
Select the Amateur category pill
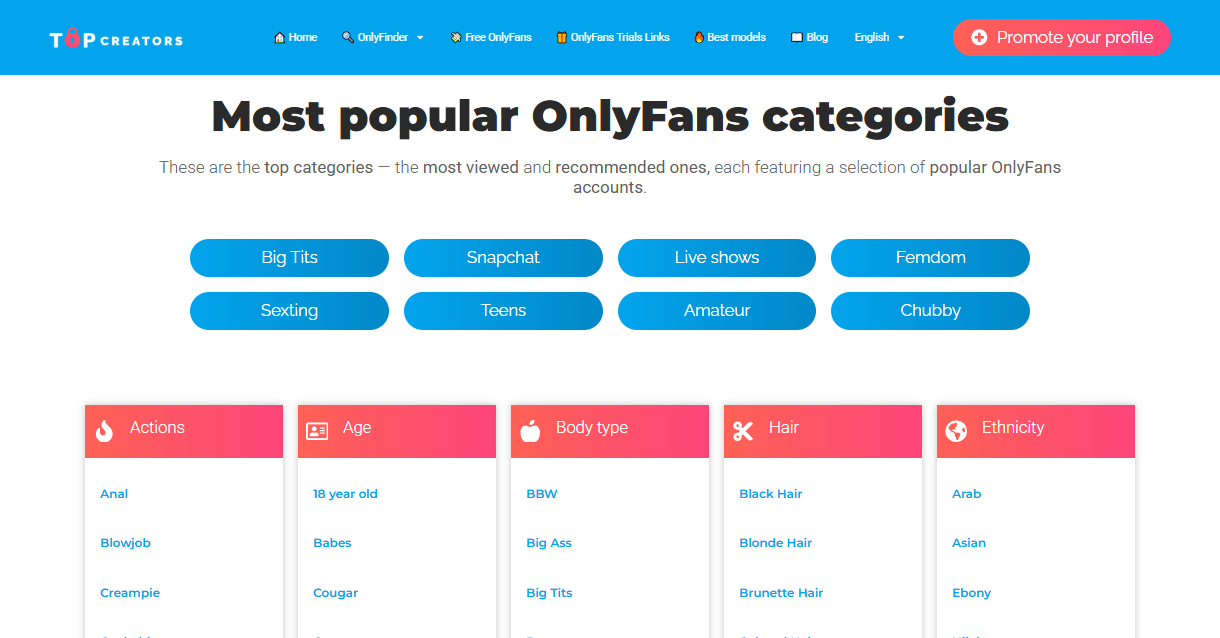[716, 311]
